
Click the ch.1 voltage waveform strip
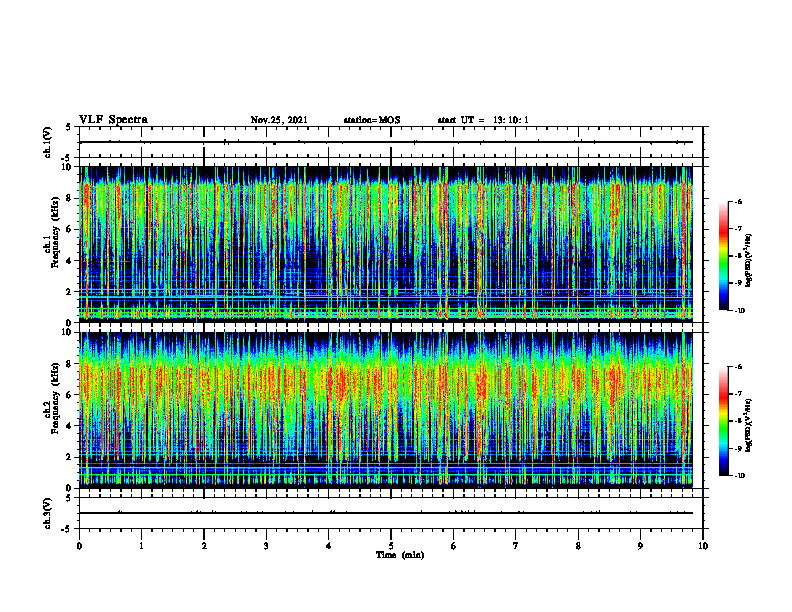pos(391,142)
